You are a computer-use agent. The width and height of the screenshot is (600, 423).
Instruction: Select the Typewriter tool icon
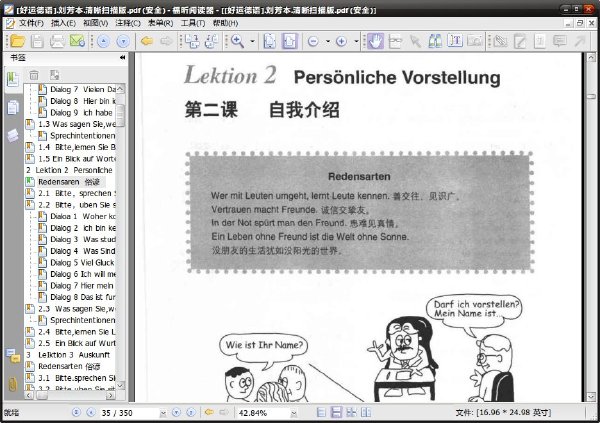click(455, 41)
